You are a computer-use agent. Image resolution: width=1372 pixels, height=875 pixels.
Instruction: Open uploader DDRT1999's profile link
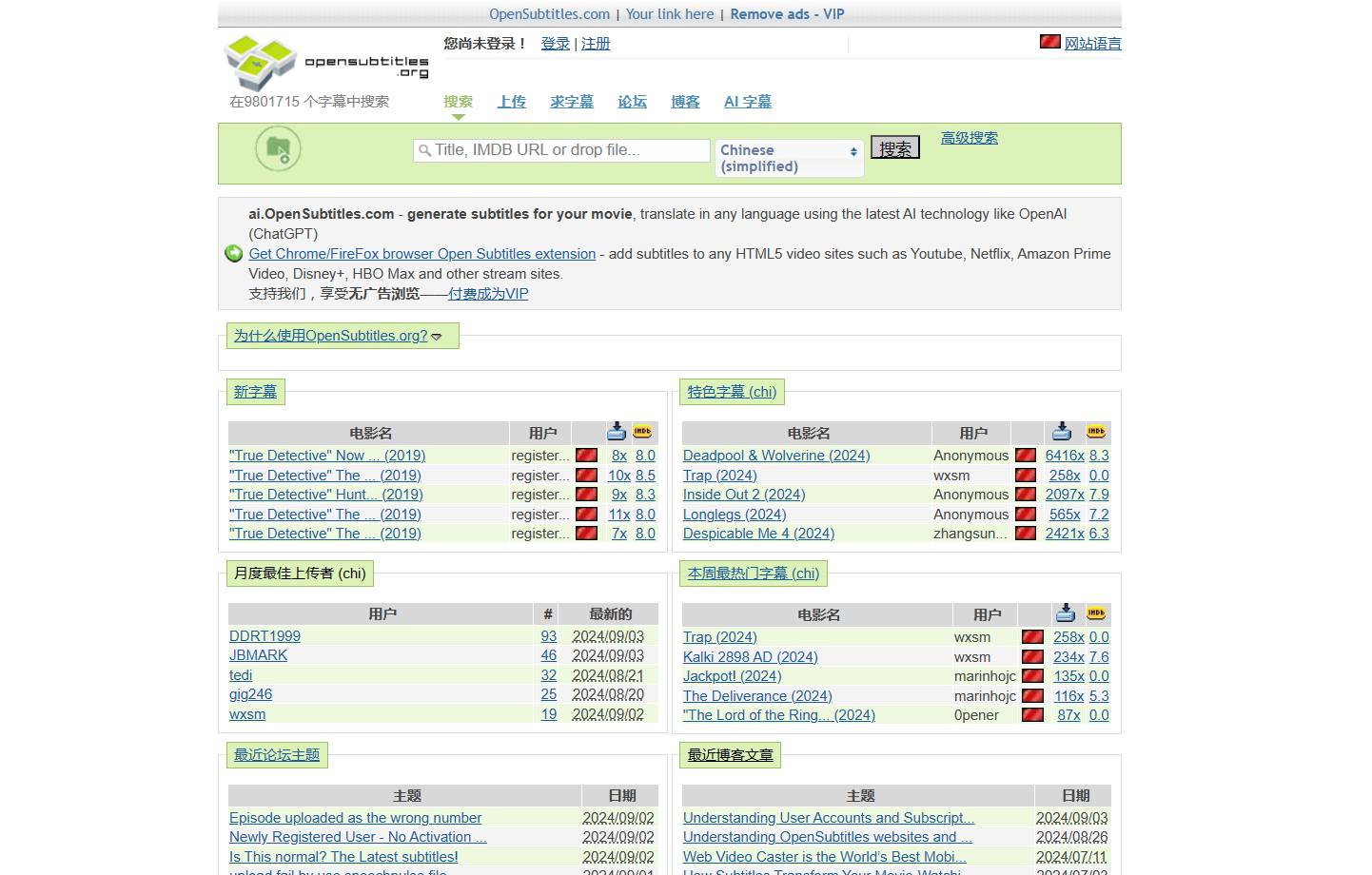(265, 636)
